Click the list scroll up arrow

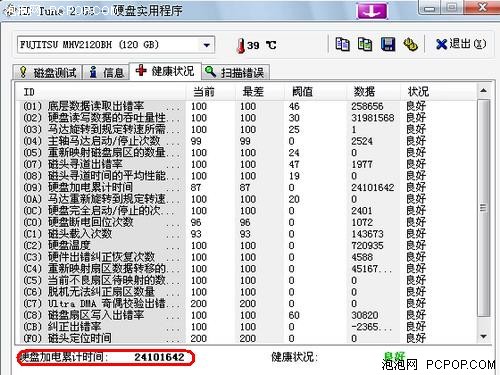483,91
